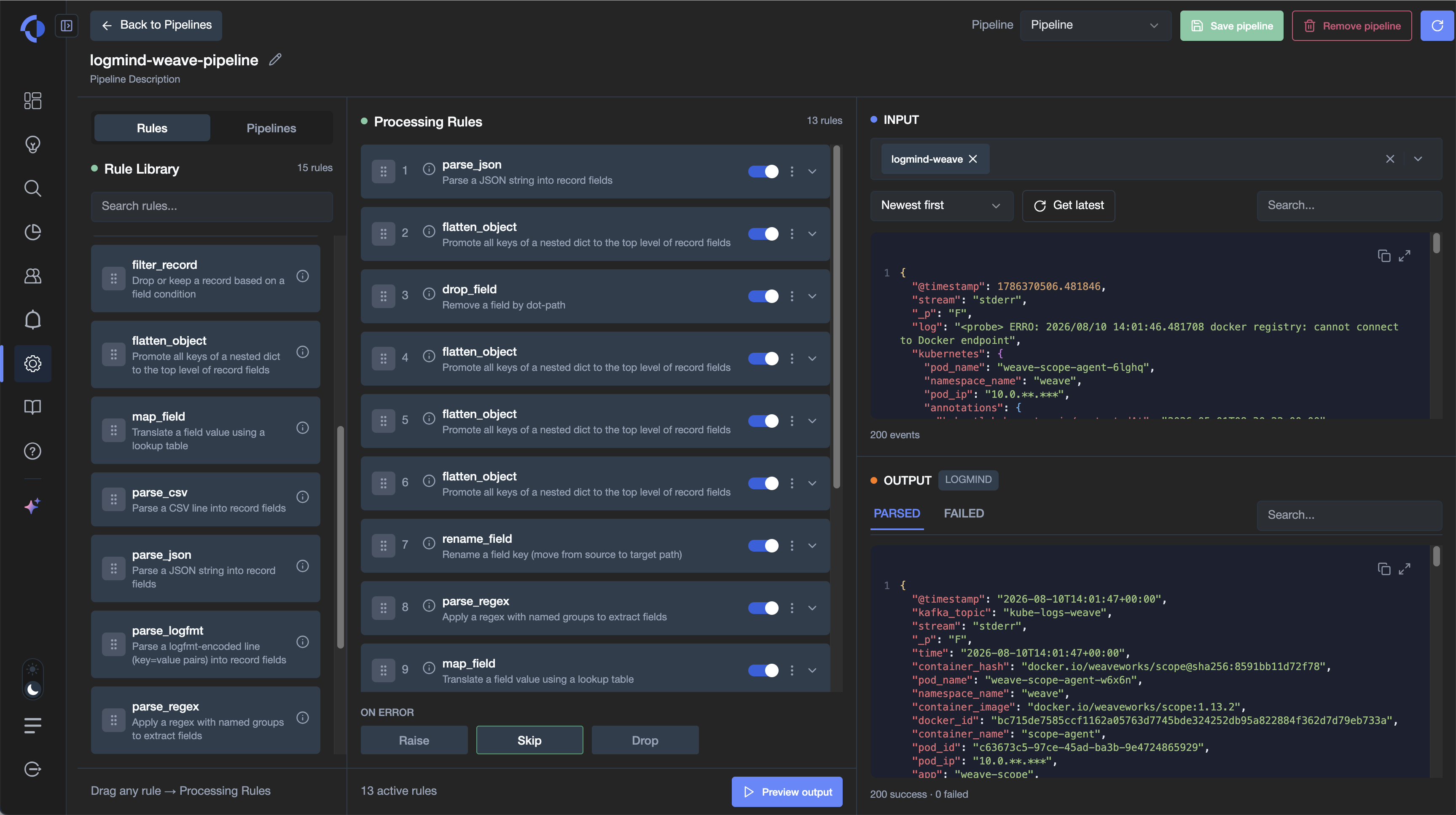Disable rule 2 flatten_object toggle
Image resolution: width=1456 pixels, height=815 pixels.
coord(763,233)
